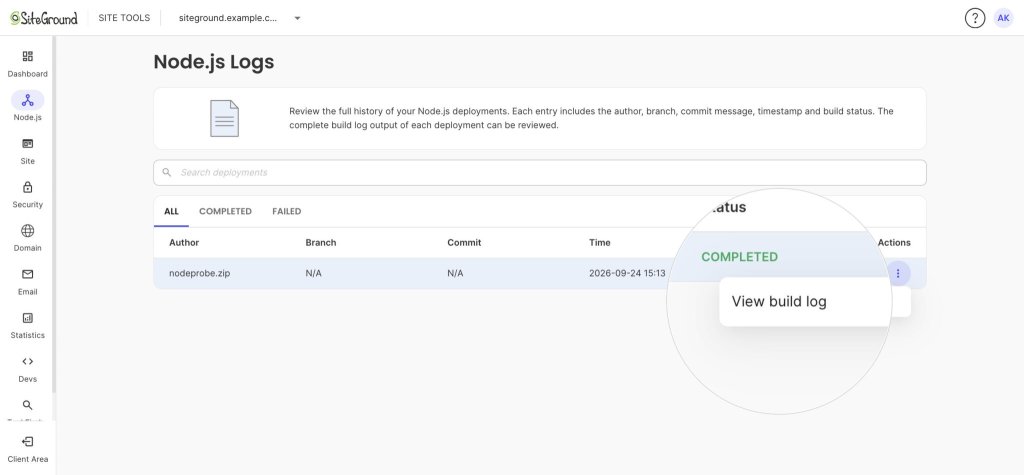Screen dimensions: 1024x475
Task: Switch to the FAILED tab
Action: [x=287, y=211]
